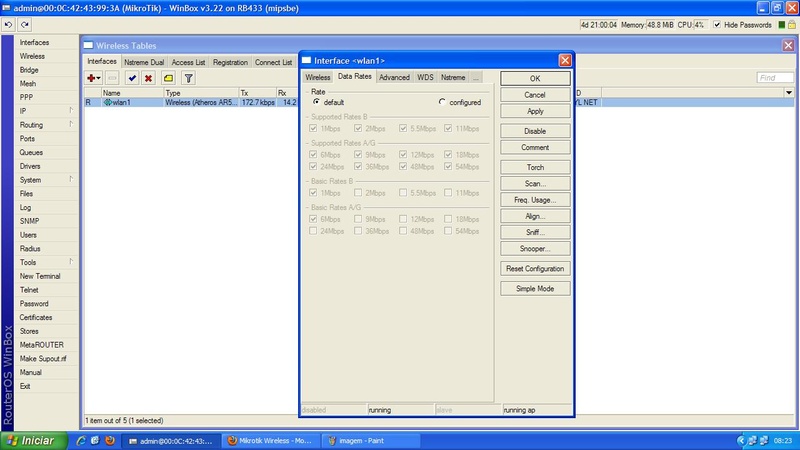Switch to the Nstreme tab in dialog
800x450 pixels.
coord(453,78)
